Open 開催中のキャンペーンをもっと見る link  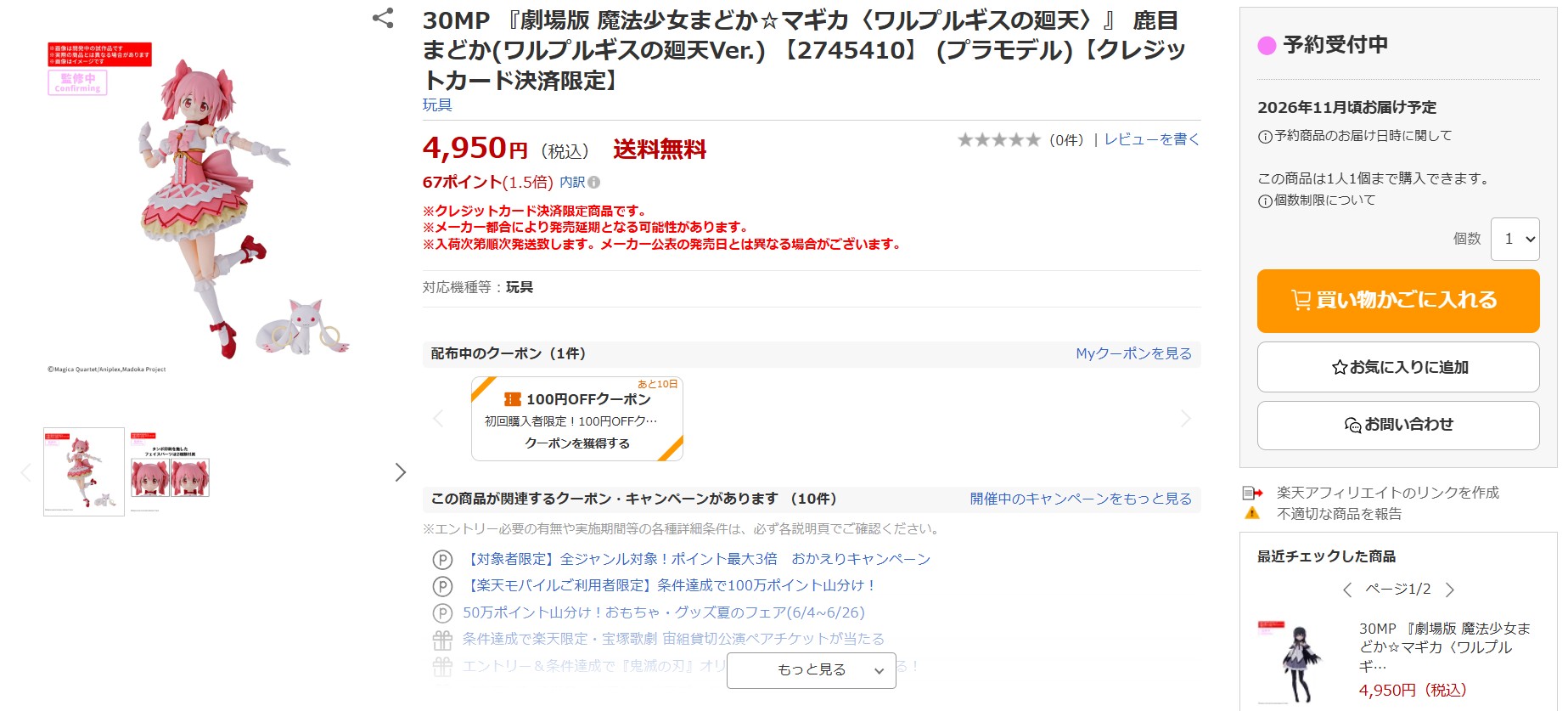coord(1081,499)
